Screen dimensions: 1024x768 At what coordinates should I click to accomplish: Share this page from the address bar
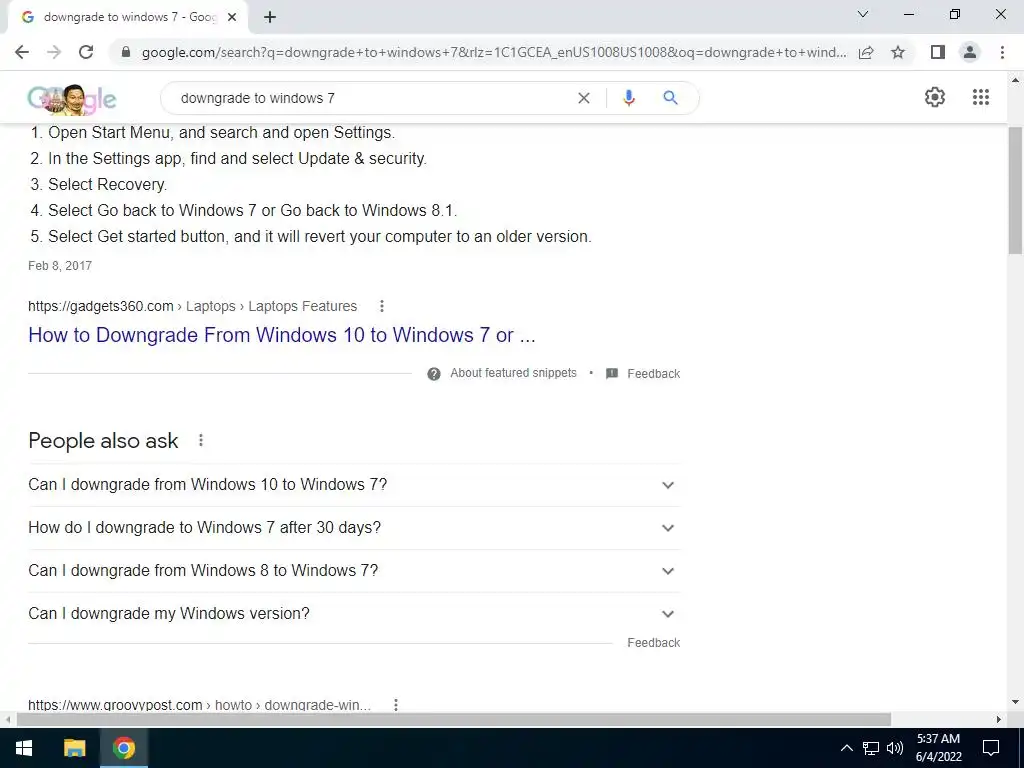tap(866, 52)
